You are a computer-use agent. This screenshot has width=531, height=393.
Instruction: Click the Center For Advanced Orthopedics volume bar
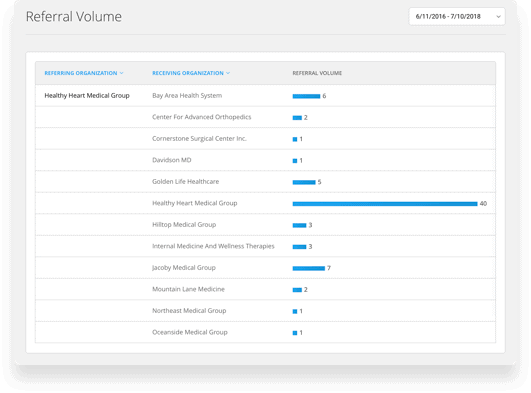[x=297, y=118]
